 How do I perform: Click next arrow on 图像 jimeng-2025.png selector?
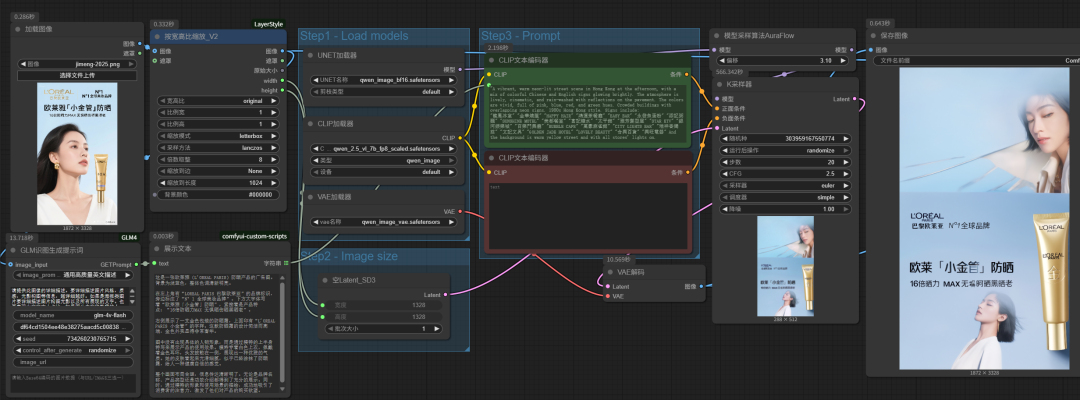point(132,64)
